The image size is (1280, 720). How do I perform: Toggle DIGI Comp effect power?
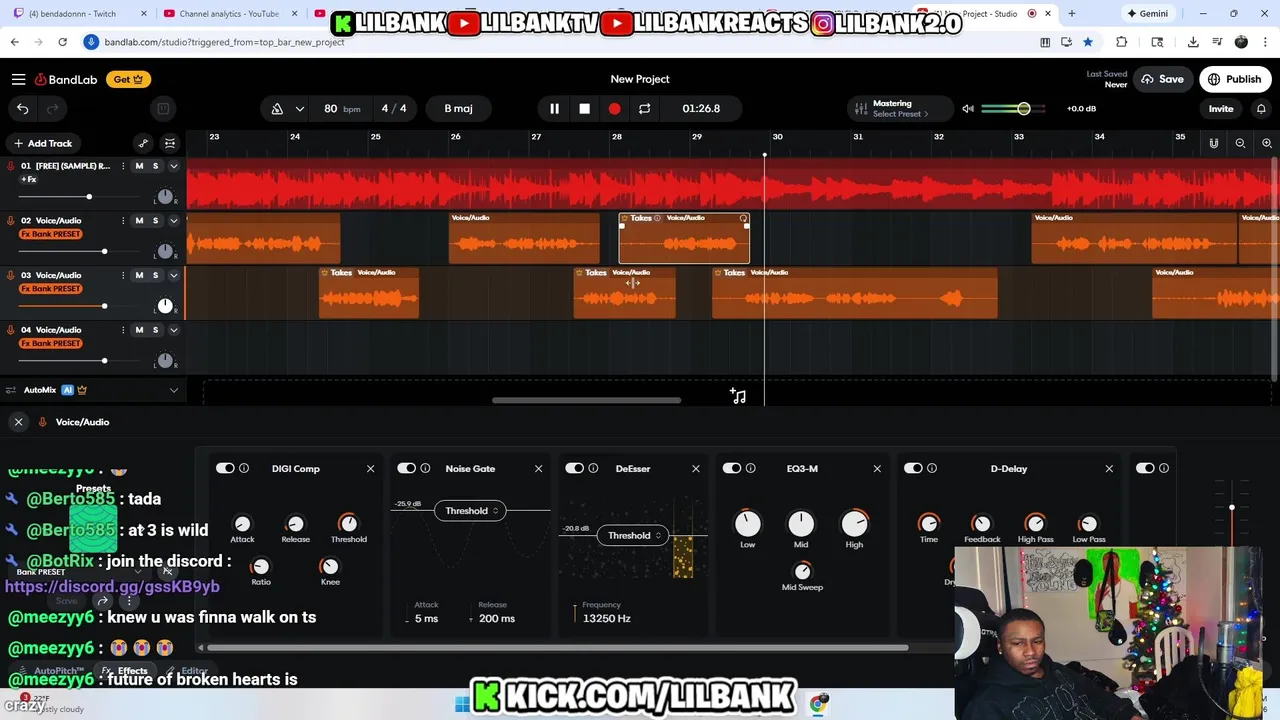(x=224, y=468)
